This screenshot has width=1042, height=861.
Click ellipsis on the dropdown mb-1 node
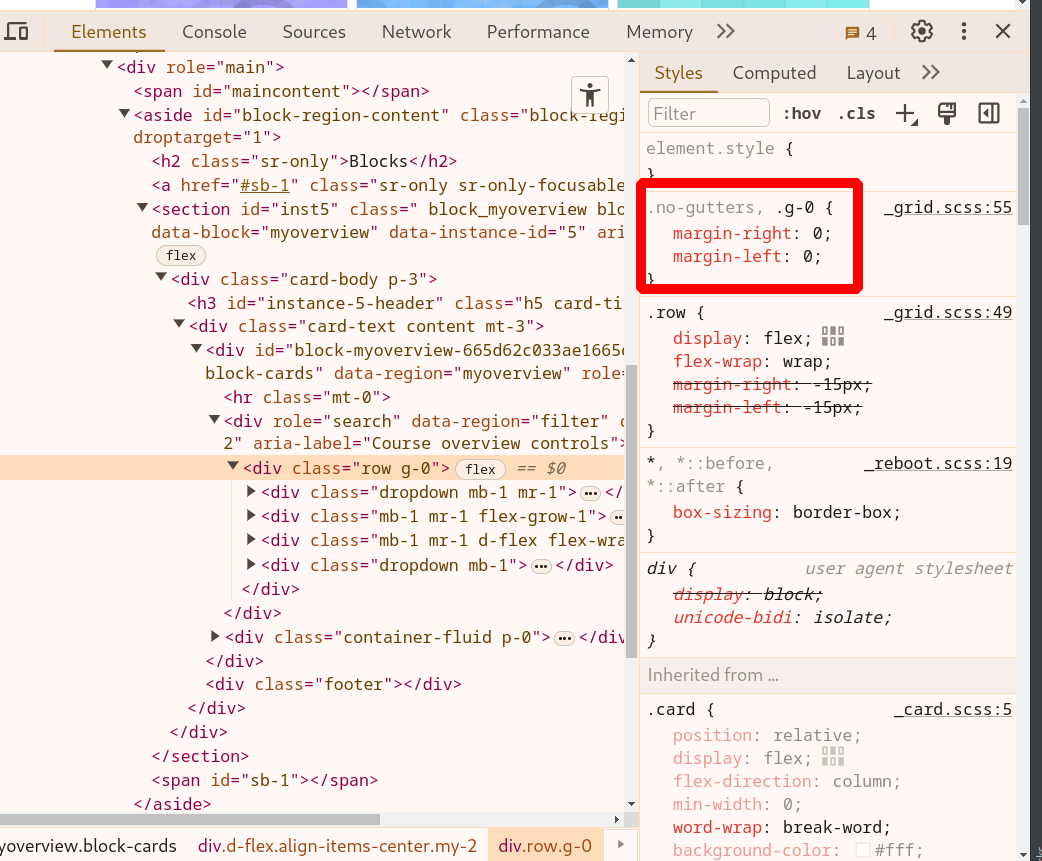point(542,566)
